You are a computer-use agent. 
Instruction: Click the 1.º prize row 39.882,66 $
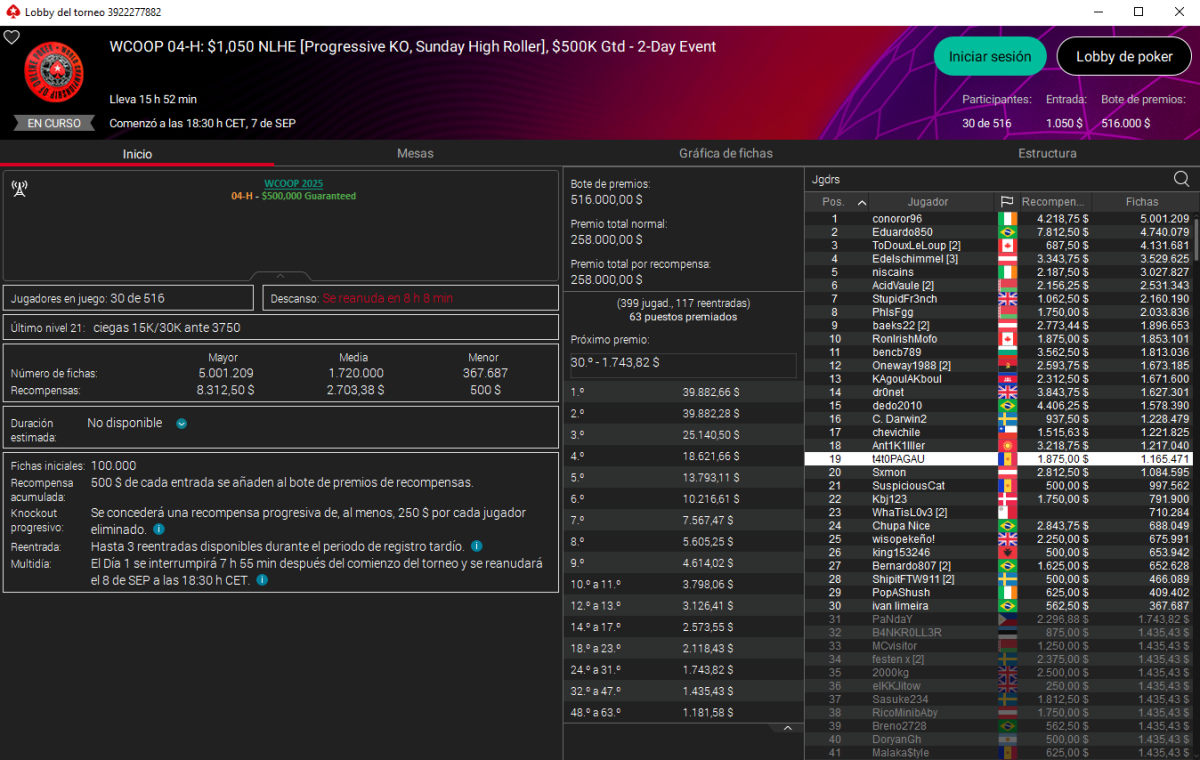click(683, 391)
